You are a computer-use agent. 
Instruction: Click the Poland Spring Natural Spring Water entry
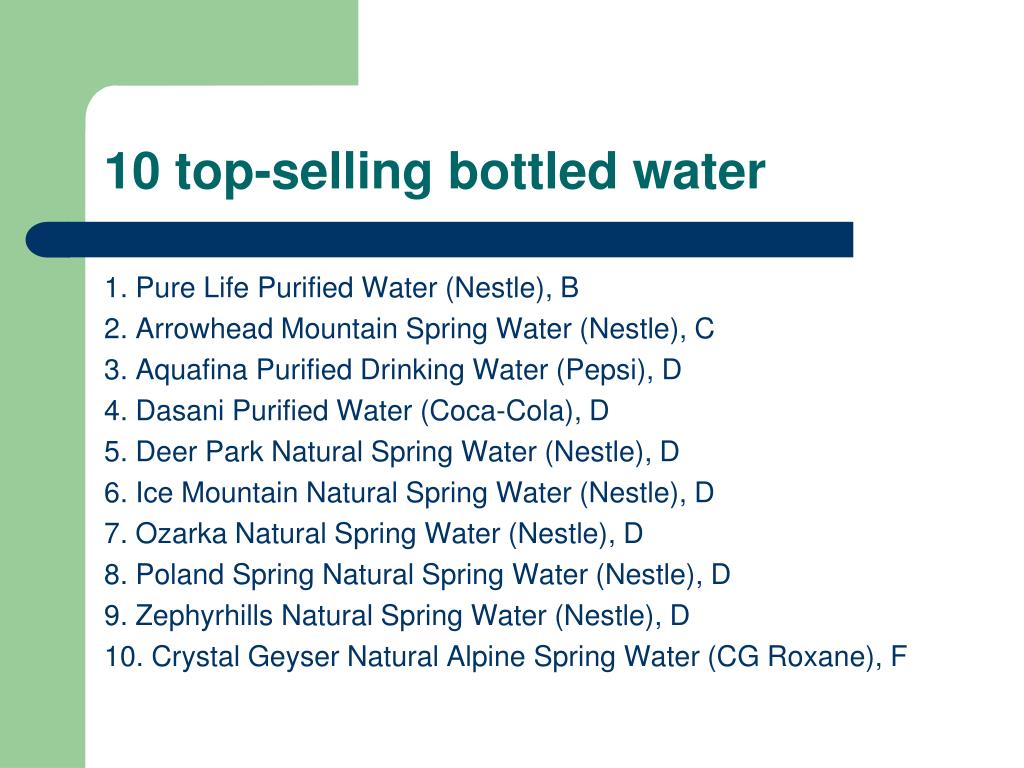pyautogui.click(x=417, y=575)
